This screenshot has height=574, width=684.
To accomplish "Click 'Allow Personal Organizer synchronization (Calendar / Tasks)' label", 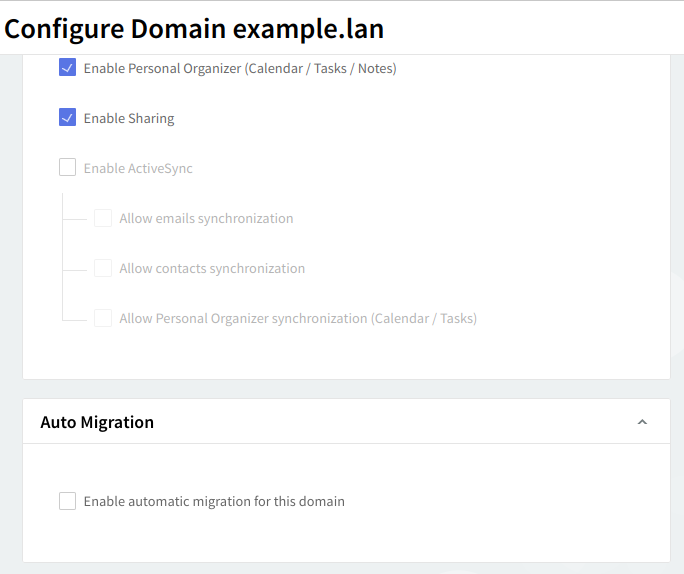I will [298, 319].
